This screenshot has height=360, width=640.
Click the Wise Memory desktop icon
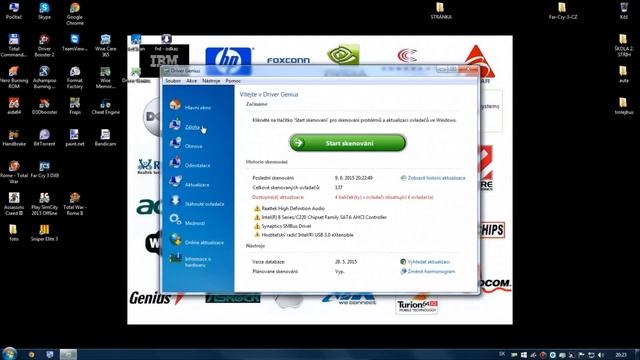pyautogui.click(x=105, y=77)
